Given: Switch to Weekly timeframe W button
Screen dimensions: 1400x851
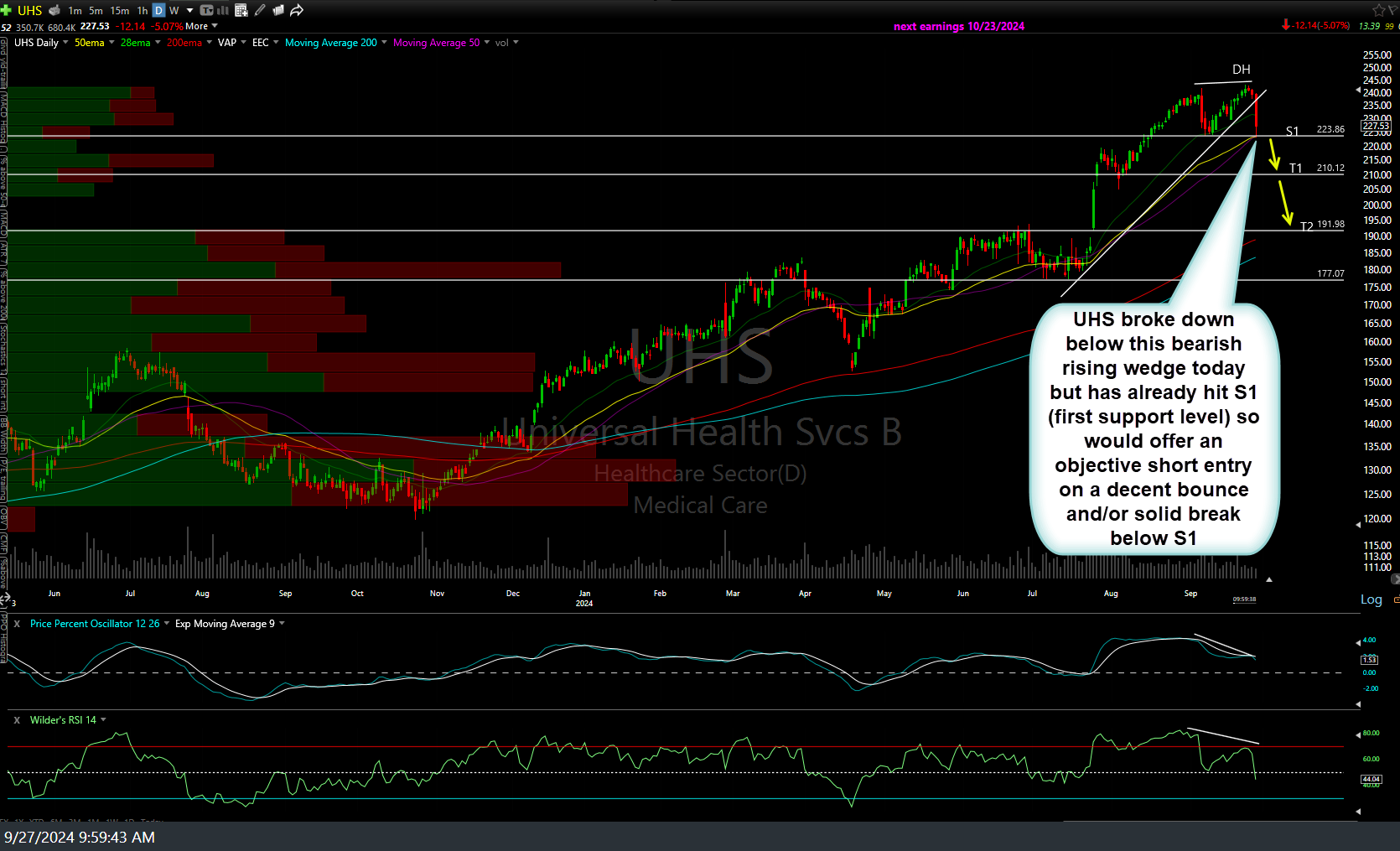Looking at the screenshot, I should click(x=174, y=10).
